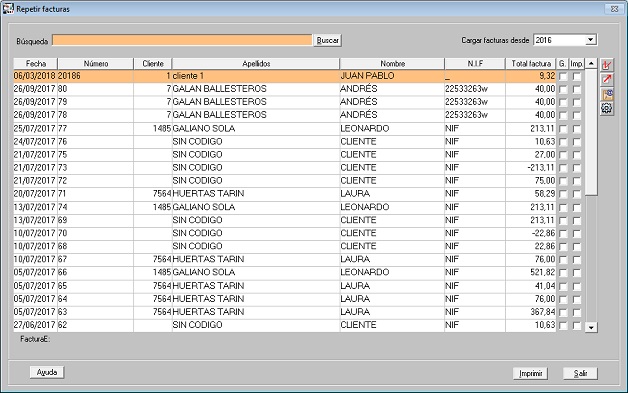628x393 pixels.
Task: Click the red arrow icon button
Action: coord(607,79)
